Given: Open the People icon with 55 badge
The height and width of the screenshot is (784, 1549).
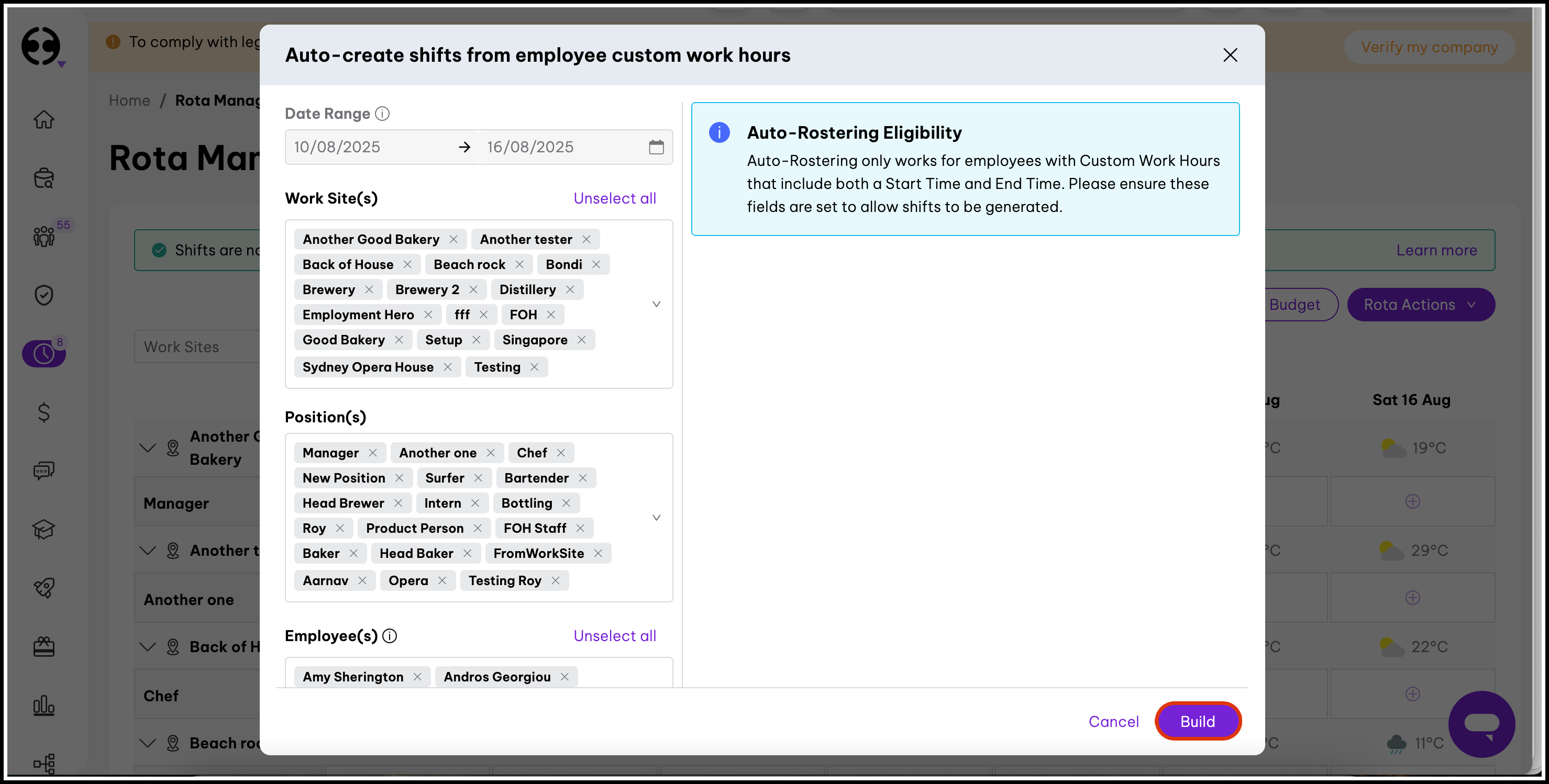Looking at the screenshot, I should click(43, 236).
